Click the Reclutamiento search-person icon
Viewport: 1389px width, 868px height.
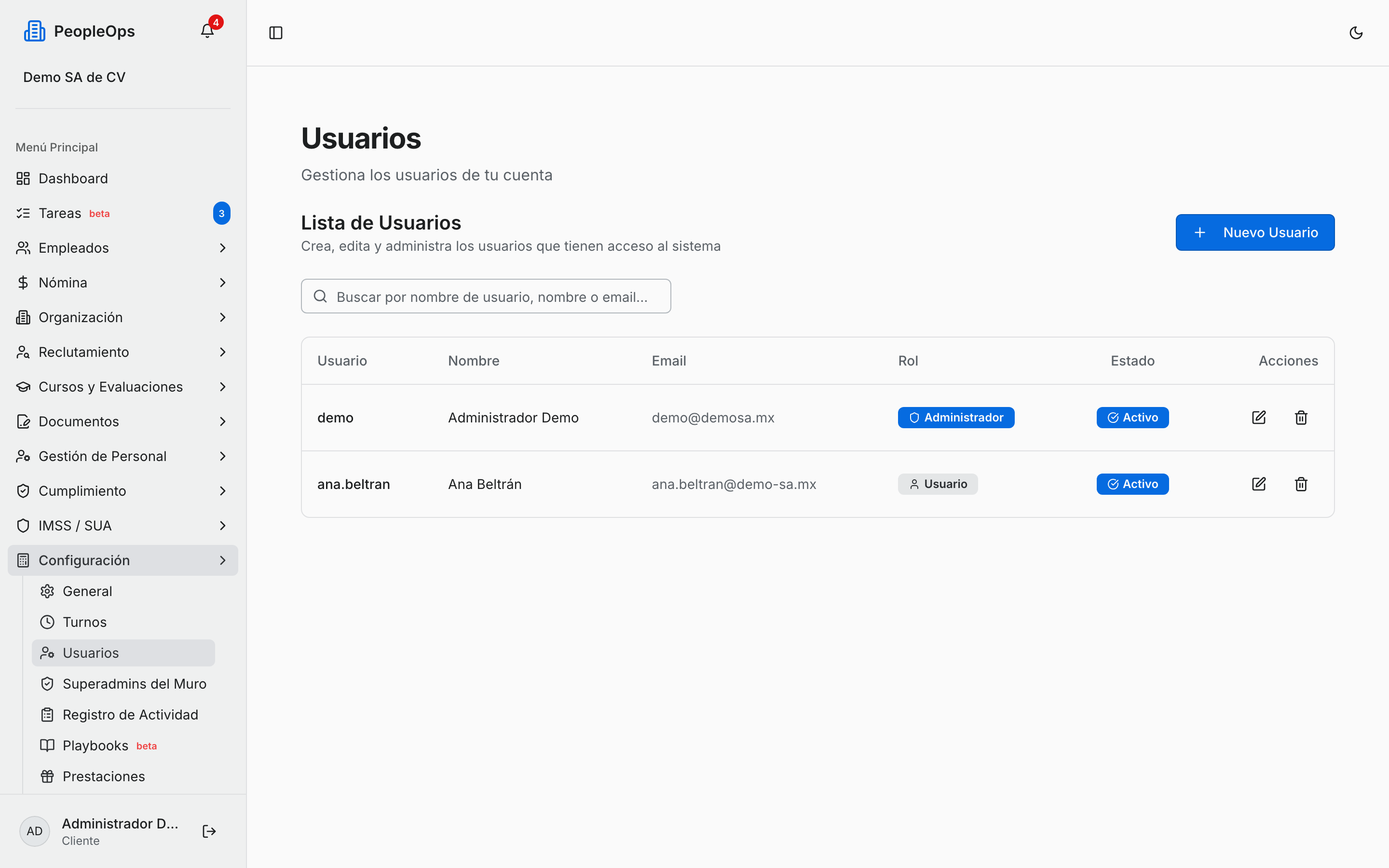click(x=23, y=352)
